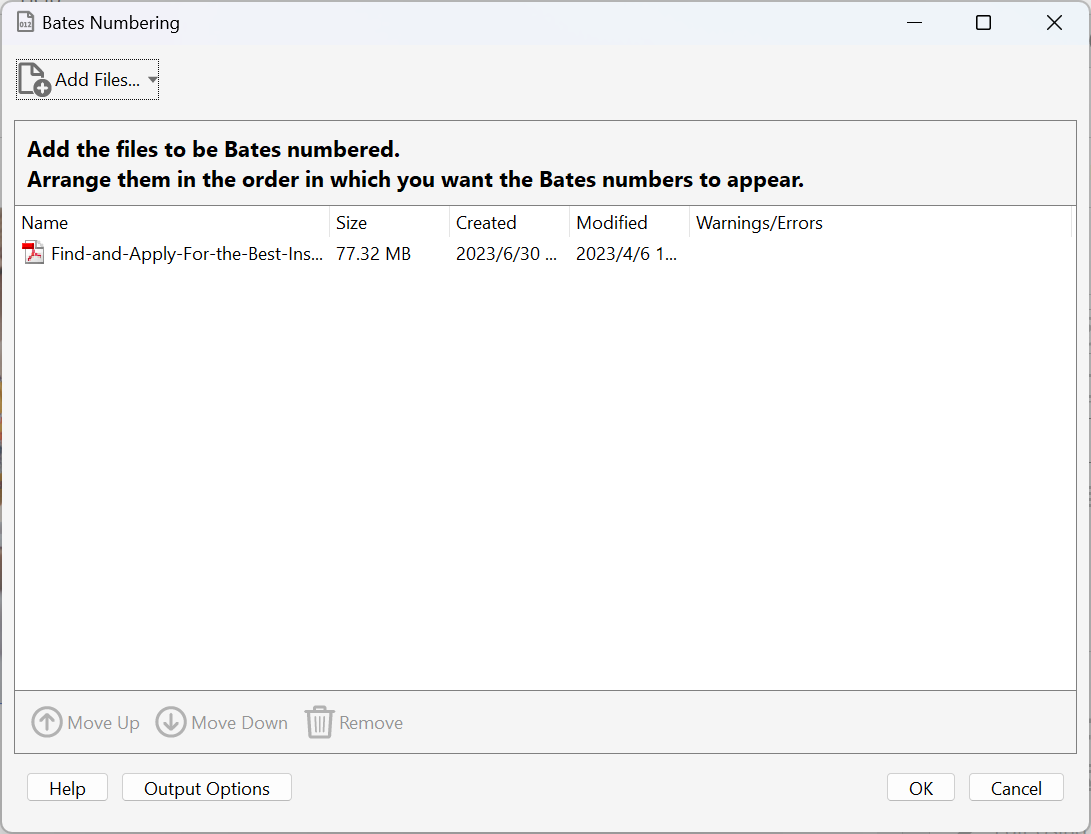Open the Help button
Image resolution: width=1091 pixels, height=834 pixels.
(67, 788)
